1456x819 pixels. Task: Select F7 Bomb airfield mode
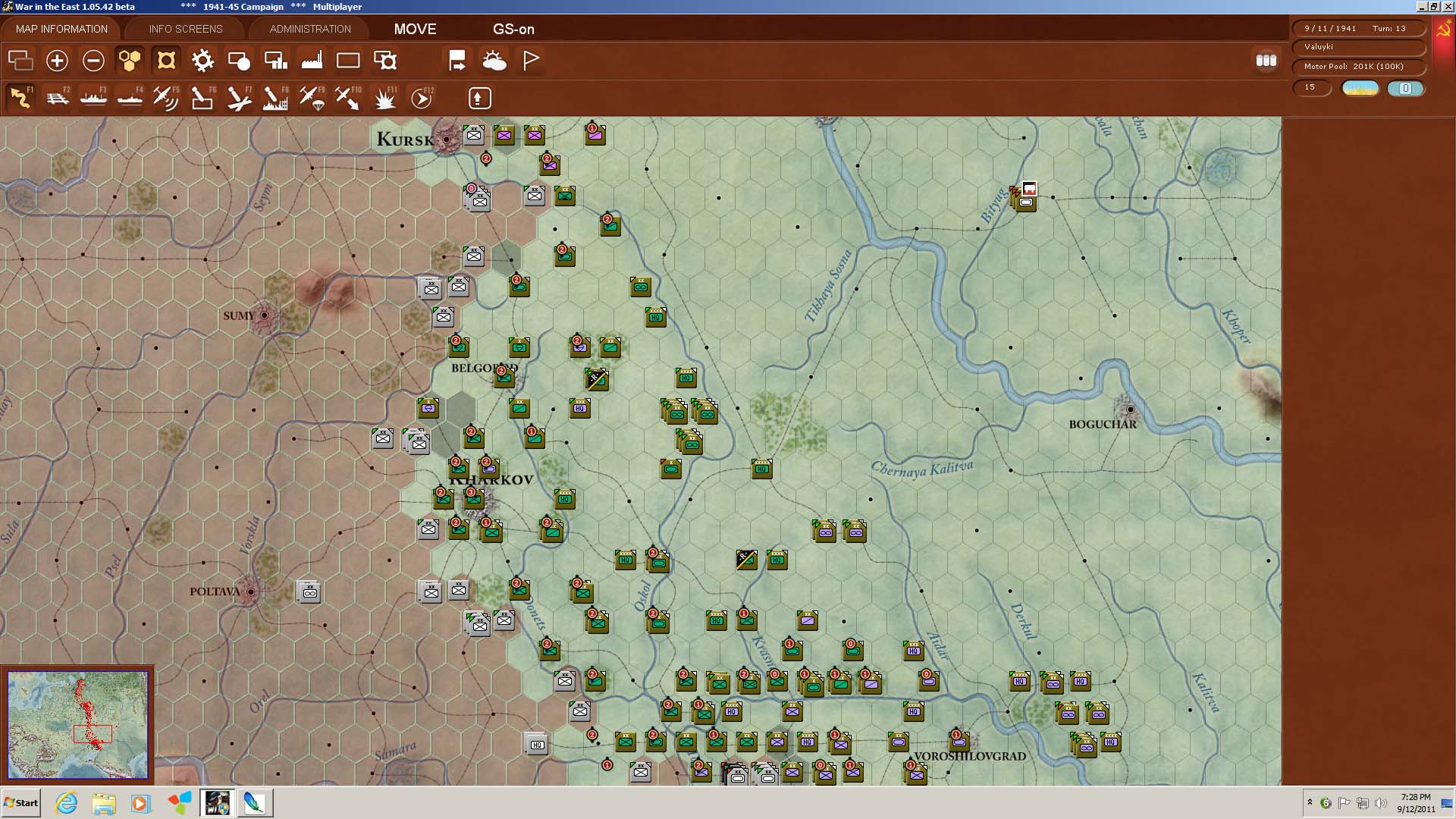[x=240, y=98]
